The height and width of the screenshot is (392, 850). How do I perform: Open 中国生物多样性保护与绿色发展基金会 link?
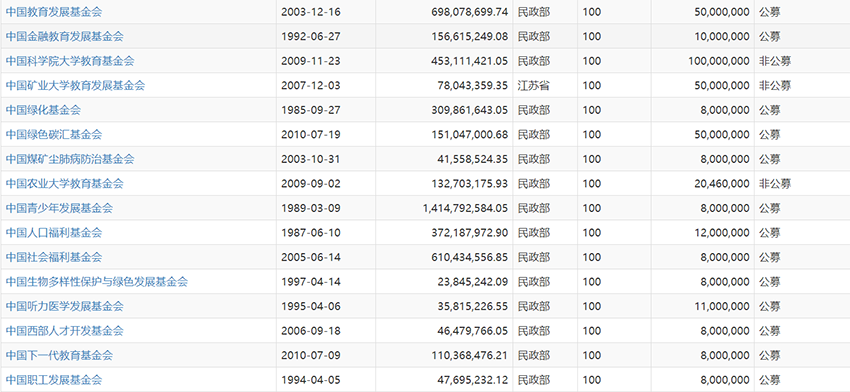tap(96, 281)
